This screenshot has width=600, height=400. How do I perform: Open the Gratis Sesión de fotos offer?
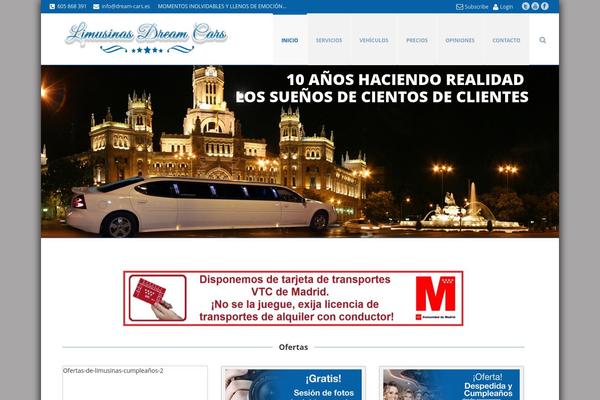pyautogui.click(x=293, y=383)
